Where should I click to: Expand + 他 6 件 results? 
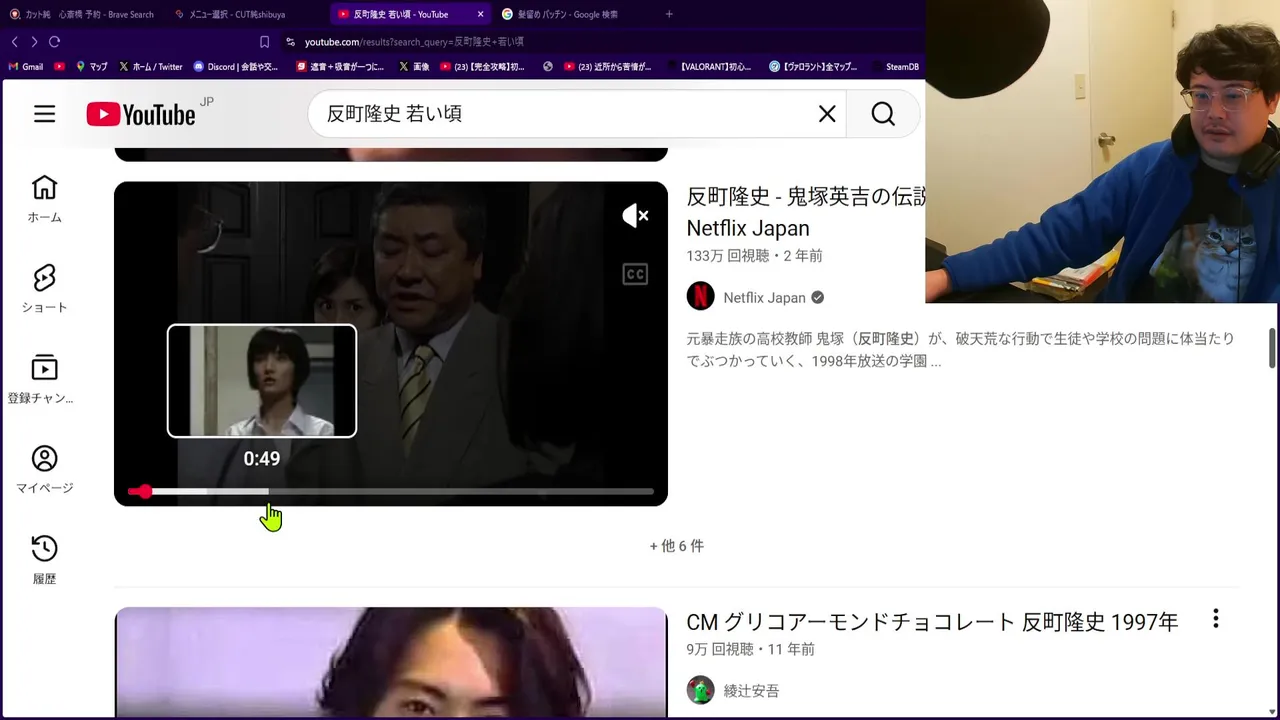[x=677, y=546]
